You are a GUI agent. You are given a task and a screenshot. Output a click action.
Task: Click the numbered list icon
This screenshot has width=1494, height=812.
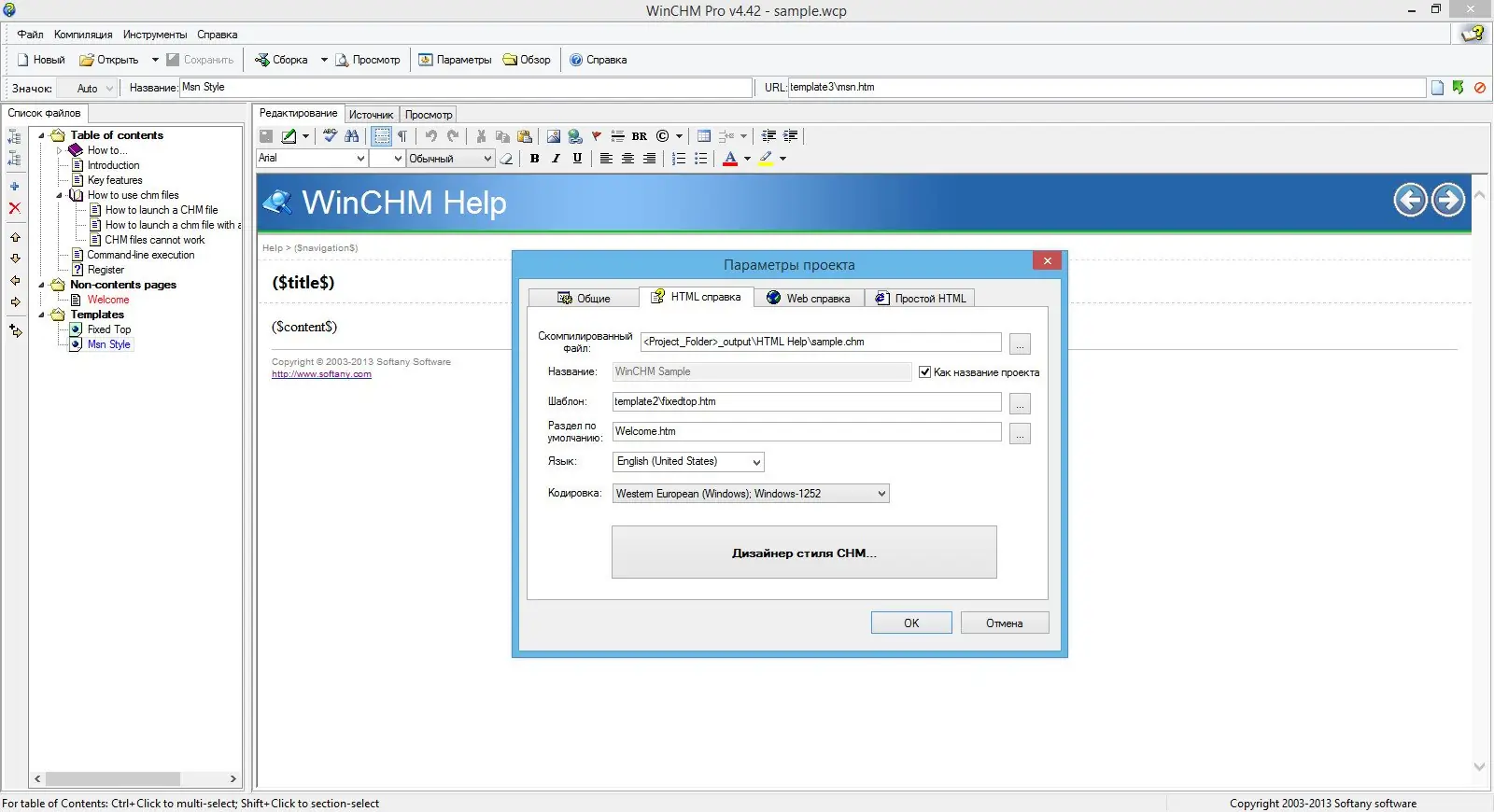point(679,159)
